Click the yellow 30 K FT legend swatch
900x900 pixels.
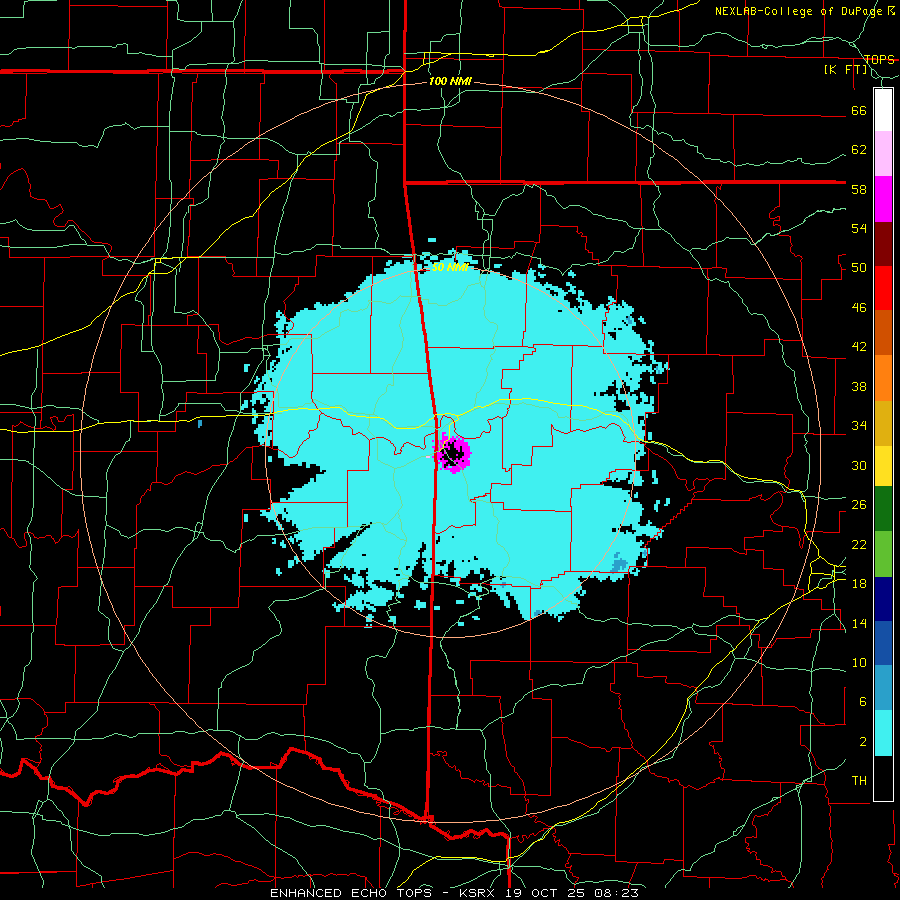tap(883, 466)
